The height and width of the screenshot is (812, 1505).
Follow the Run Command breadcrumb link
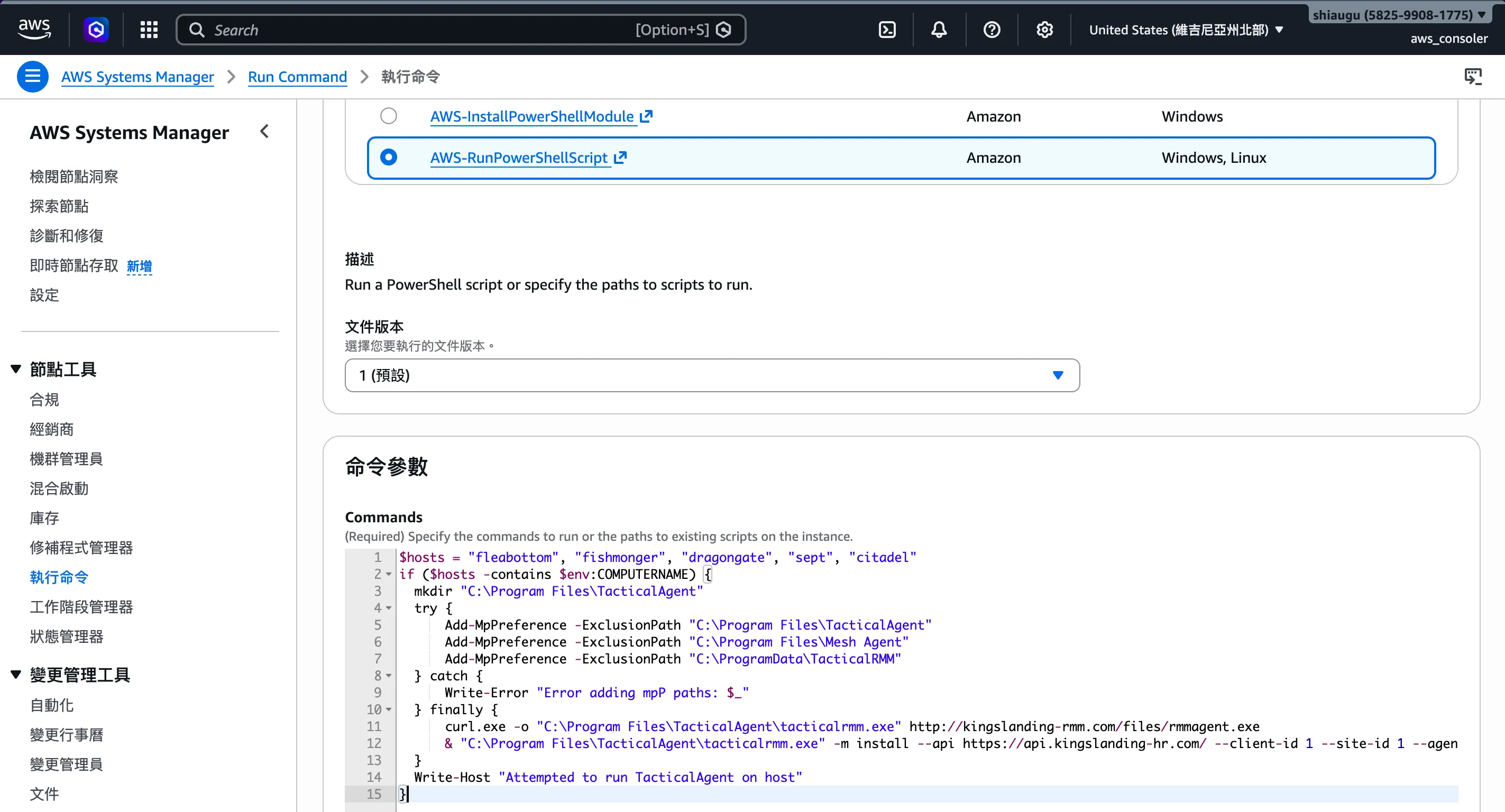point(297,77)
